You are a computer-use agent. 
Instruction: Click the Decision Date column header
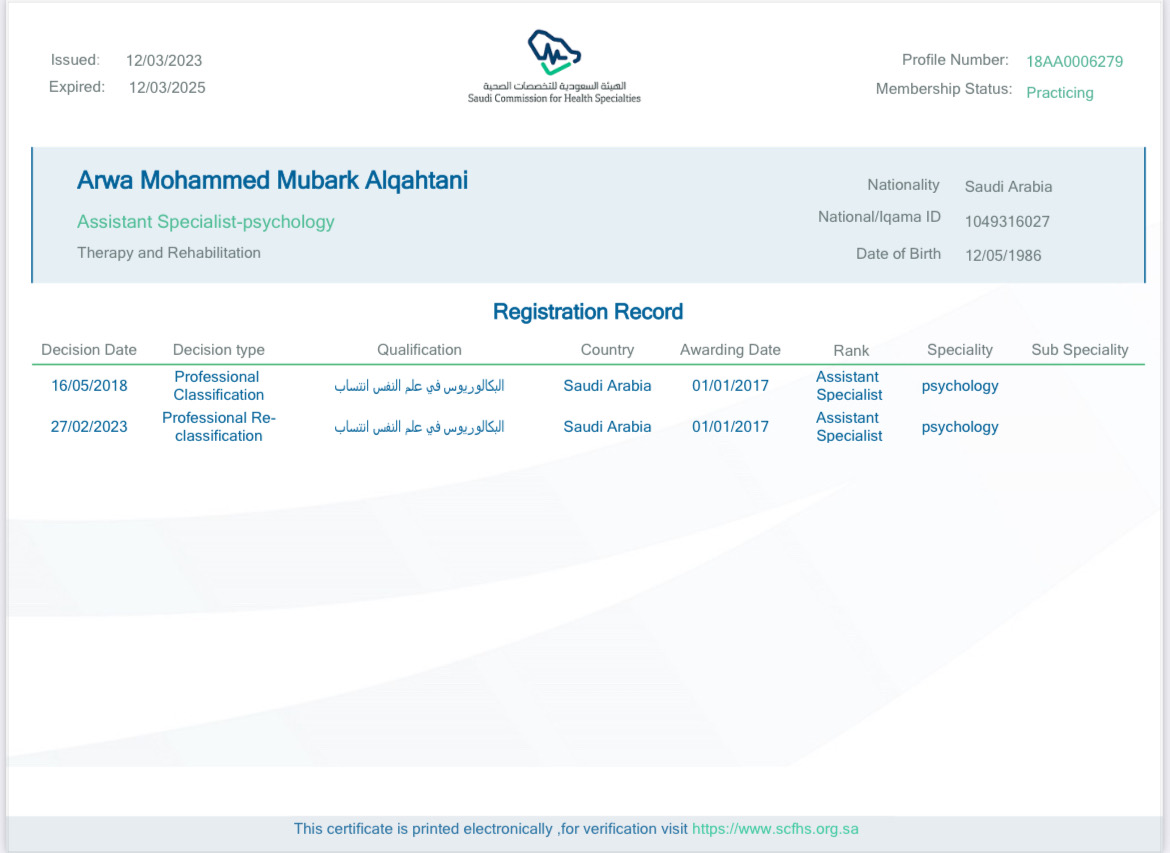pyautogui.click(x=89, y=350)
